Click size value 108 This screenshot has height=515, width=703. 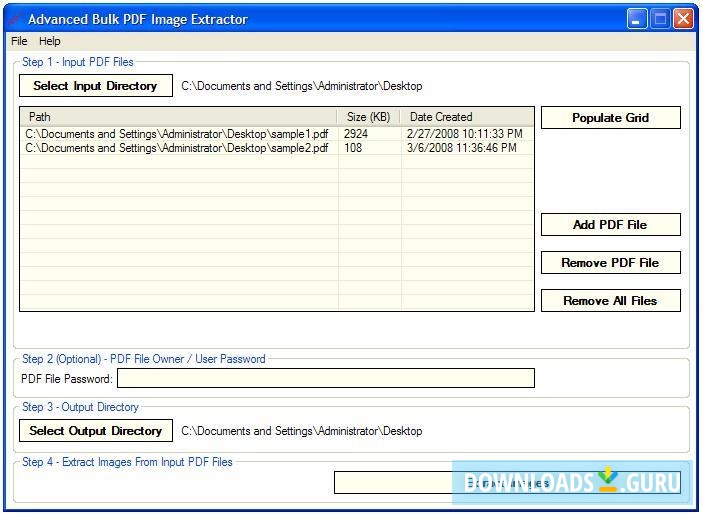[353, 148]
